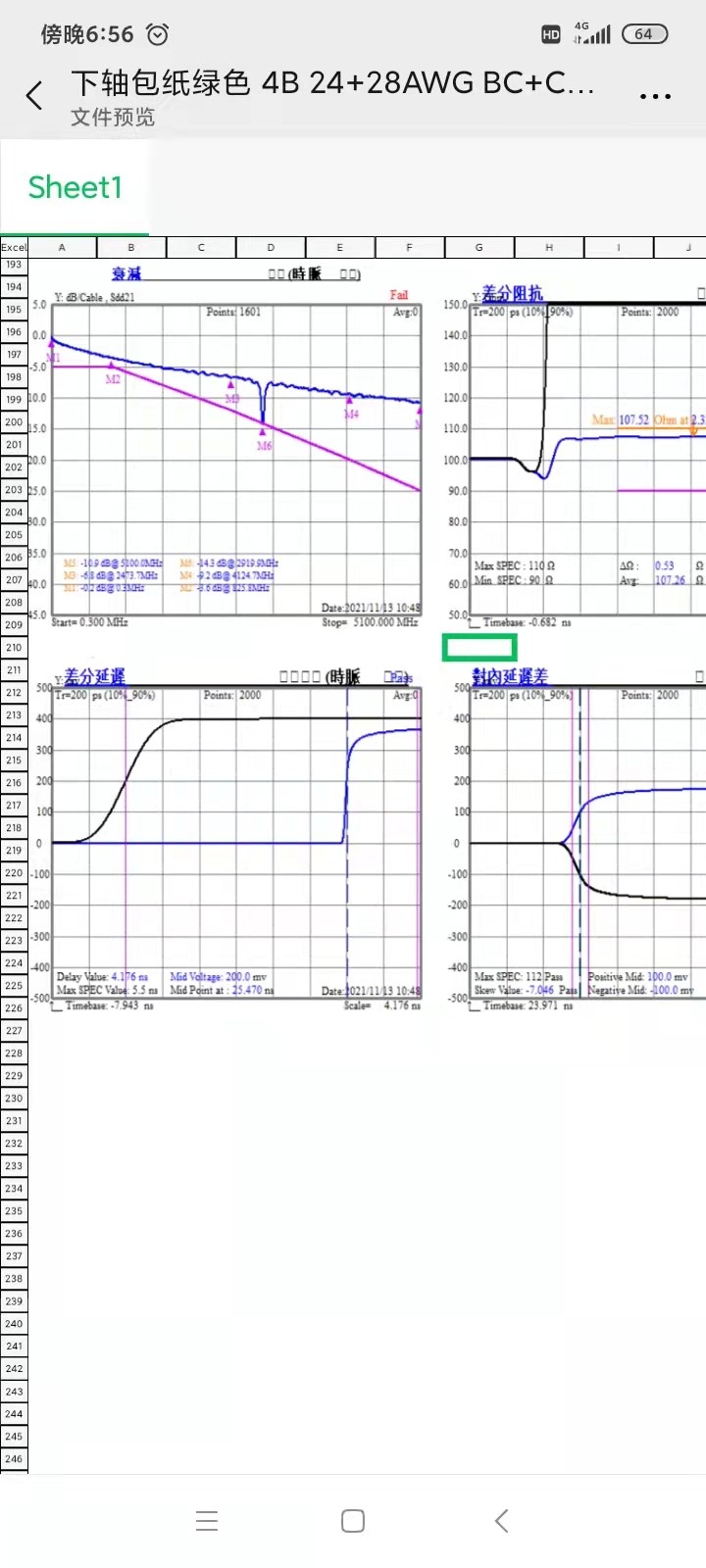Tap the alarm clock status icon
The width and height of the screenshot is (706, 1568).
157,34
